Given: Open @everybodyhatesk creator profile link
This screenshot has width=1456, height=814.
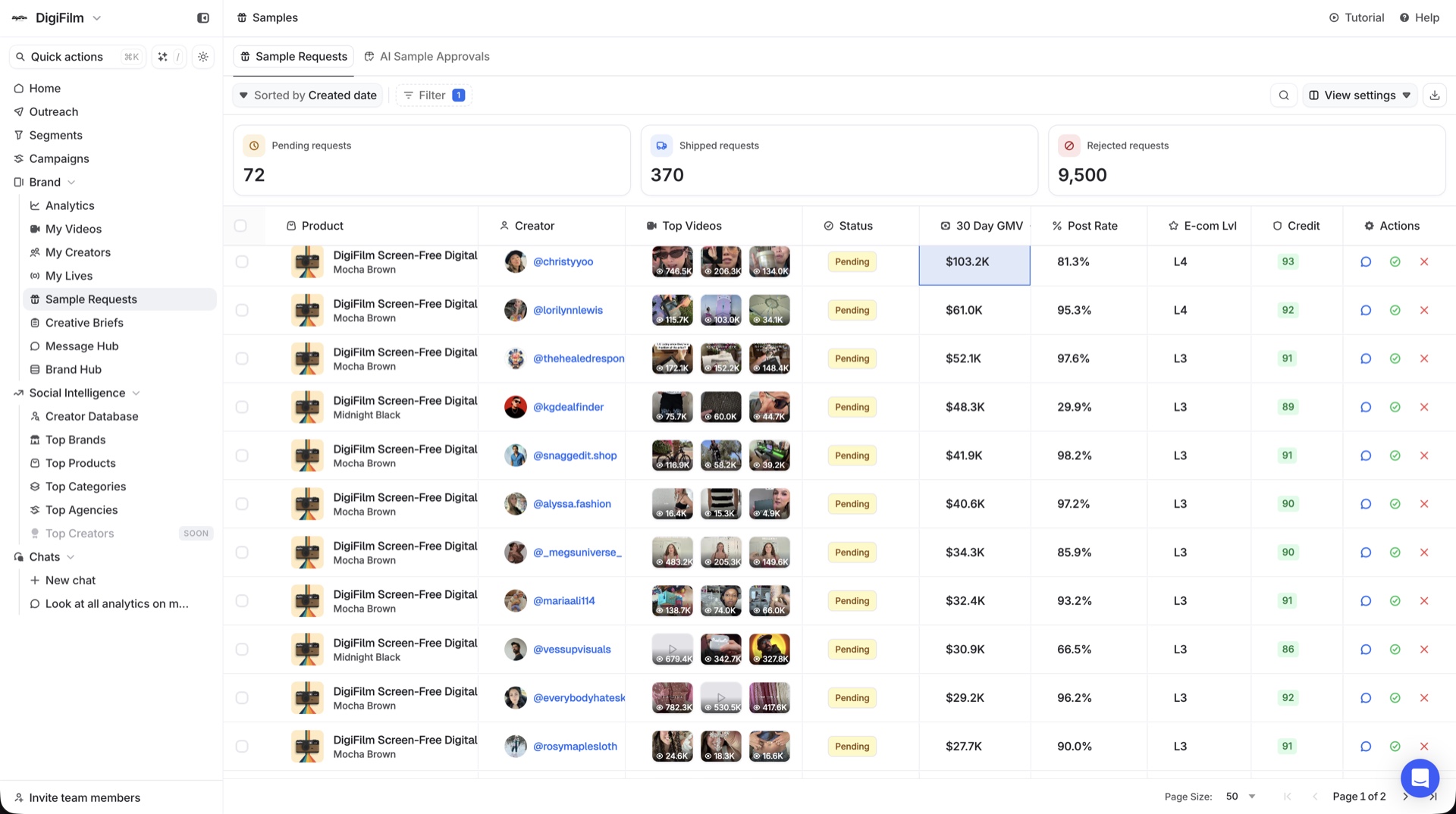Looking at the screenshot, I should click(x=579, y=698).
